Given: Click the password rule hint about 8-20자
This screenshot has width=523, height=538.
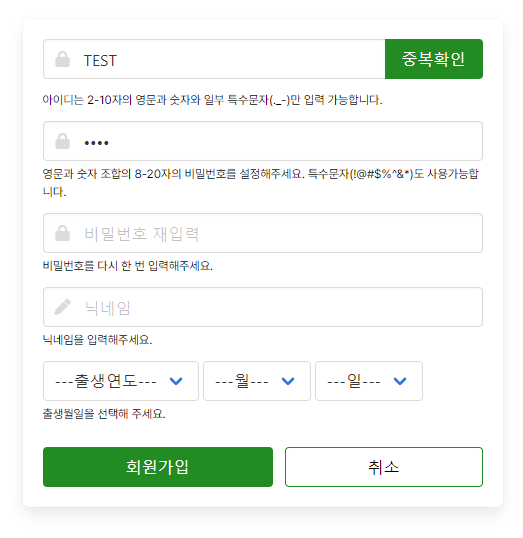Looking at the screenshot, I should coord(261,183).
